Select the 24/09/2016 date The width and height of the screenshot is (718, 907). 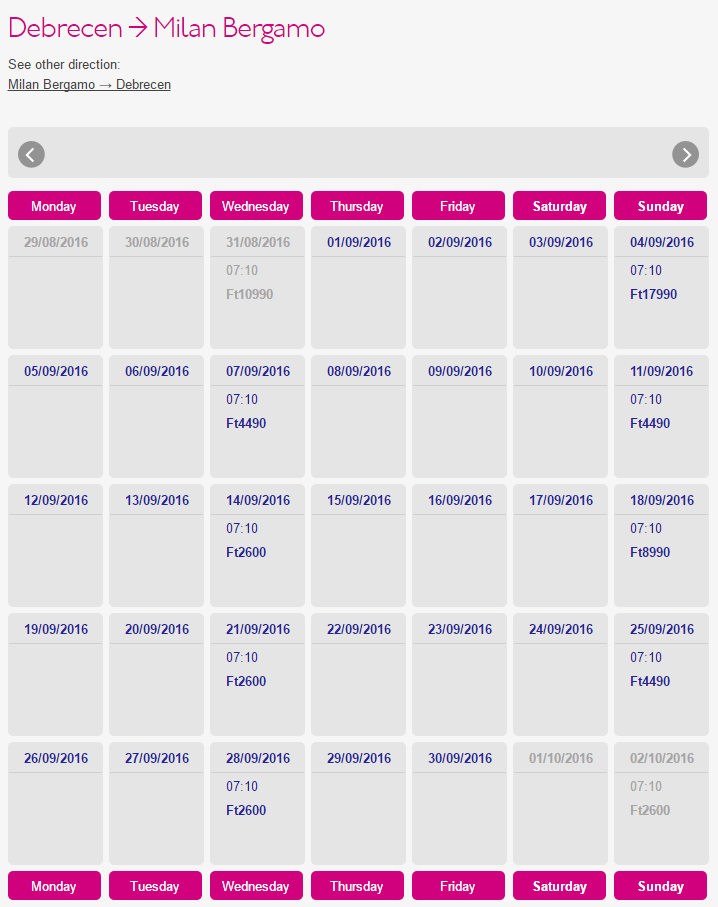[561, 629]
